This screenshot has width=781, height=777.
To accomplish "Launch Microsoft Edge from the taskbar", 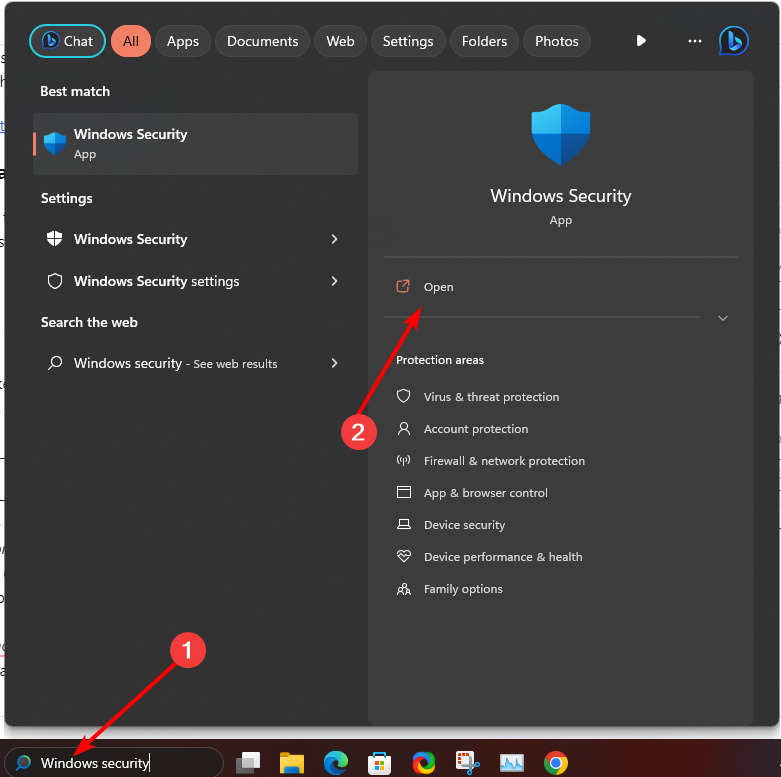I will pos(336,763).
